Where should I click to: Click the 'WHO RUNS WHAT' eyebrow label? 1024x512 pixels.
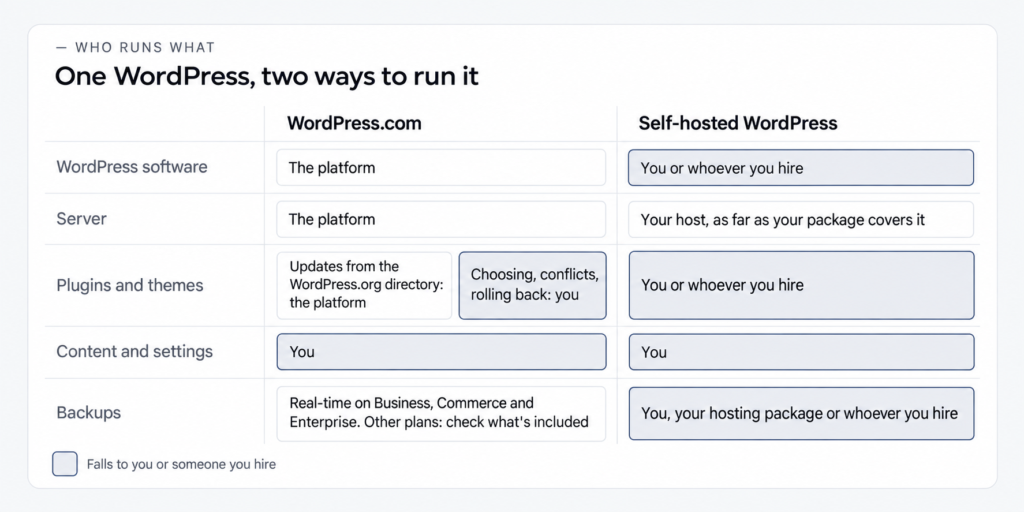coord(136,48)
